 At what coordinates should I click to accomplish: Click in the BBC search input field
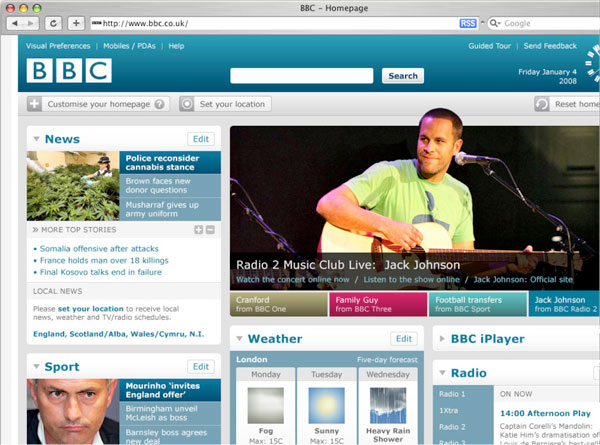[x=302, y=75]
